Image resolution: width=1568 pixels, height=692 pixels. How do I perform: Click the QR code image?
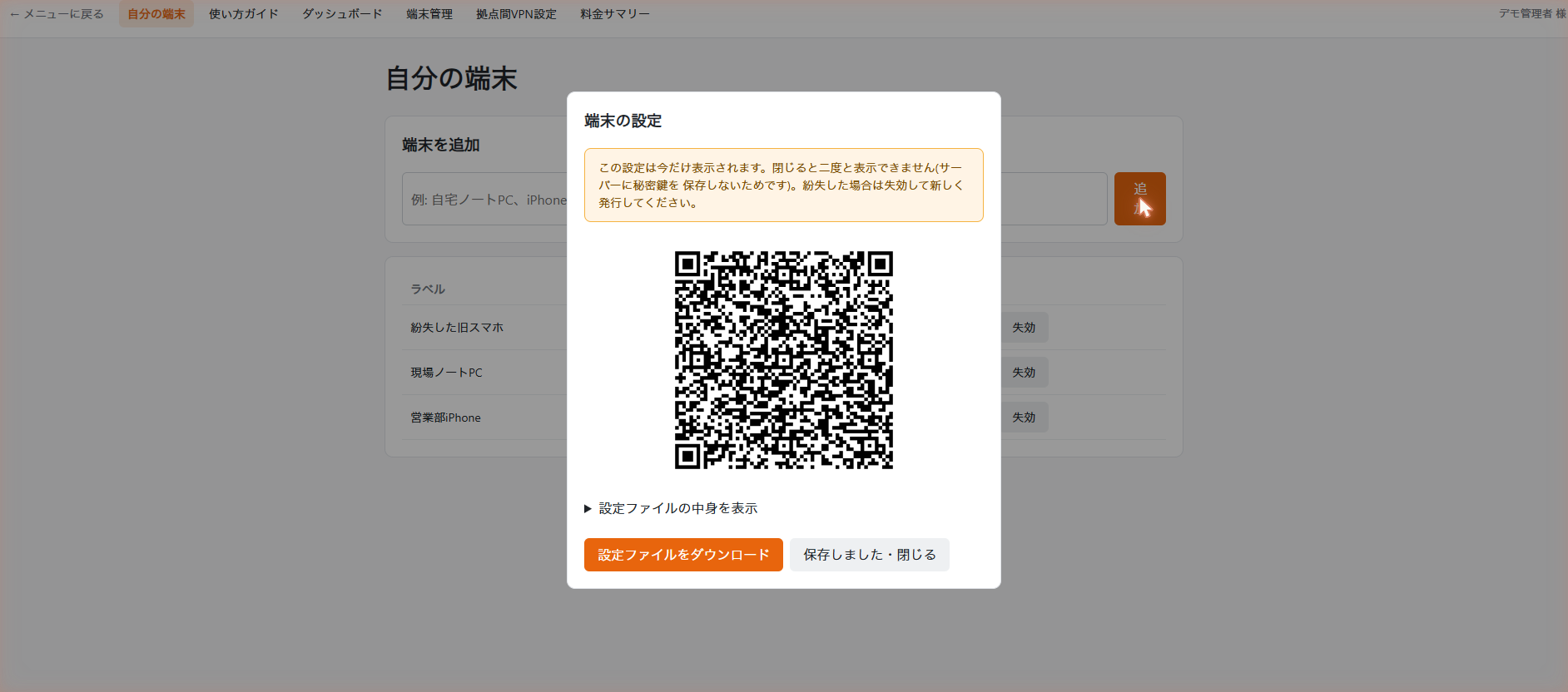coord(784,360)
